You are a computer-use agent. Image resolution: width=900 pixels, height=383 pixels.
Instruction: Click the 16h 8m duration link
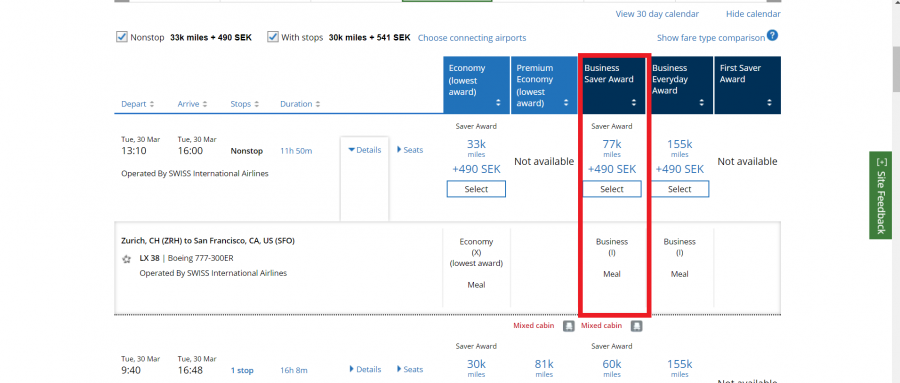294,370
